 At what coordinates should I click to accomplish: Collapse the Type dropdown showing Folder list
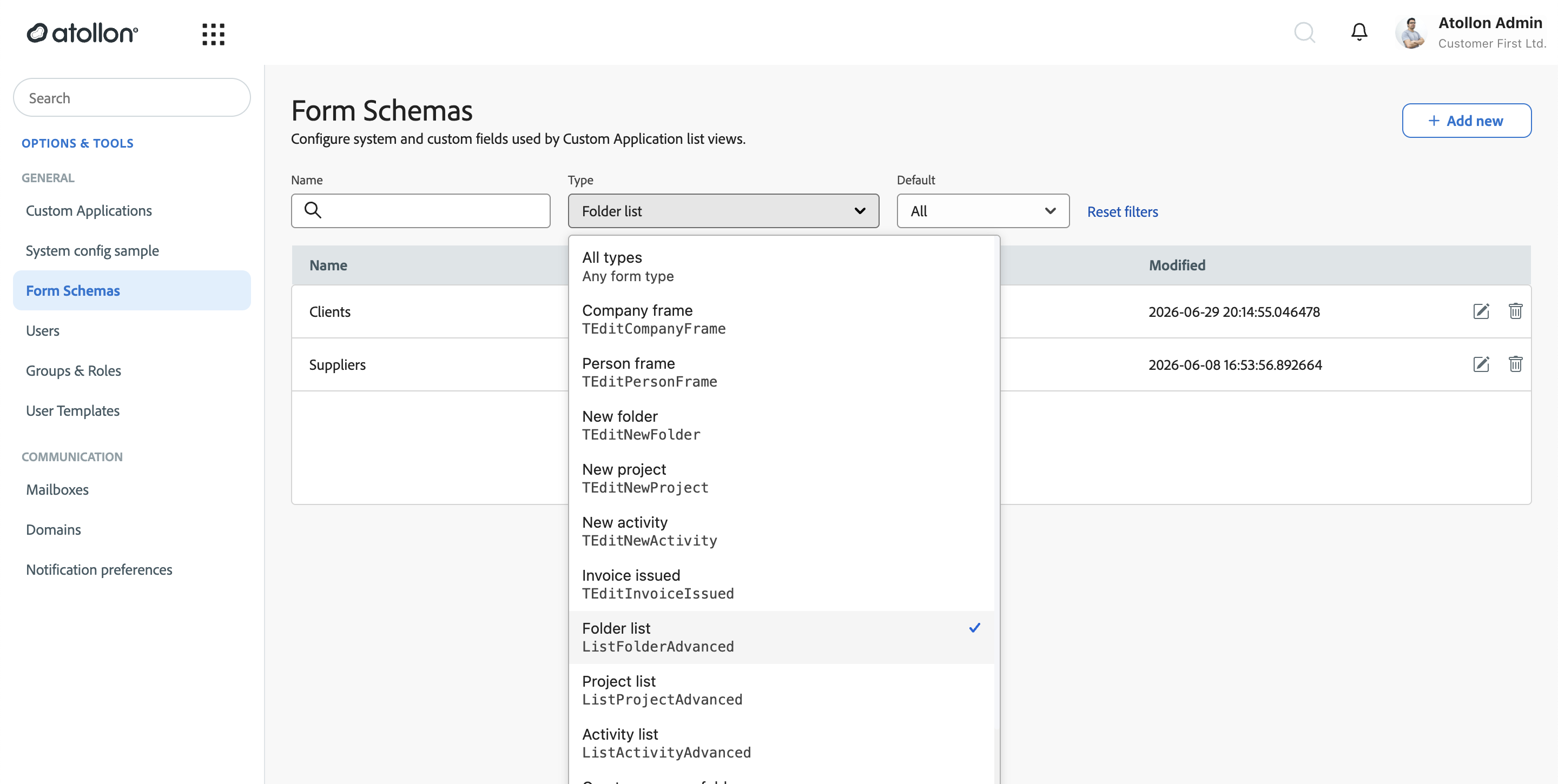[x=723, y=210]
